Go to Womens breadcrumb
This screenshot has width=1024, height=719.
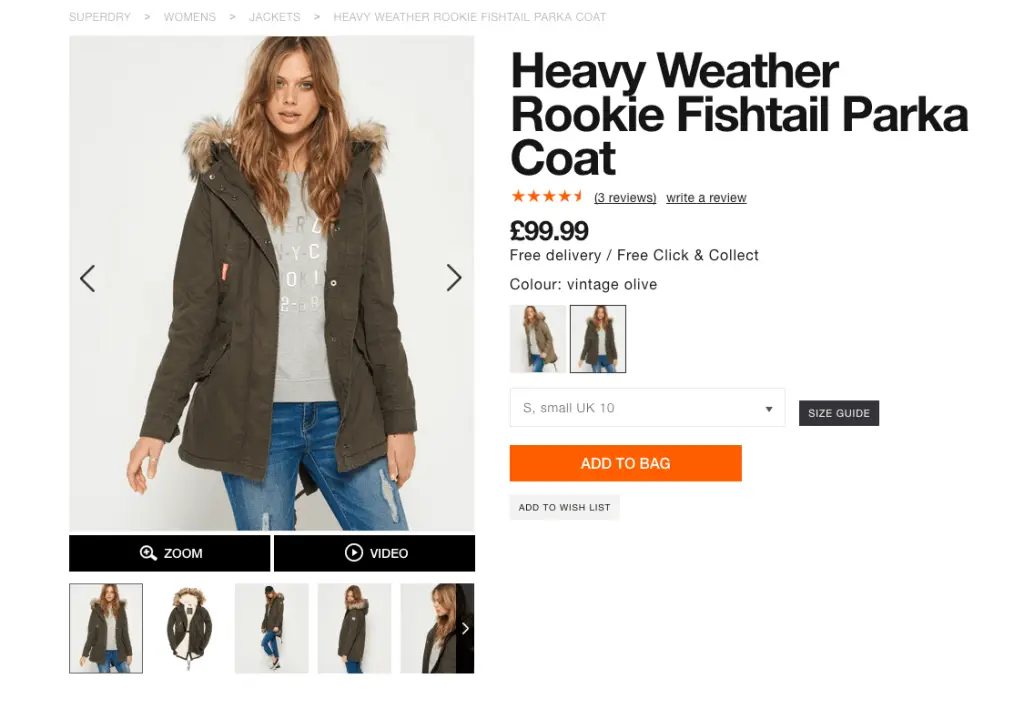(x=189, y=17)
